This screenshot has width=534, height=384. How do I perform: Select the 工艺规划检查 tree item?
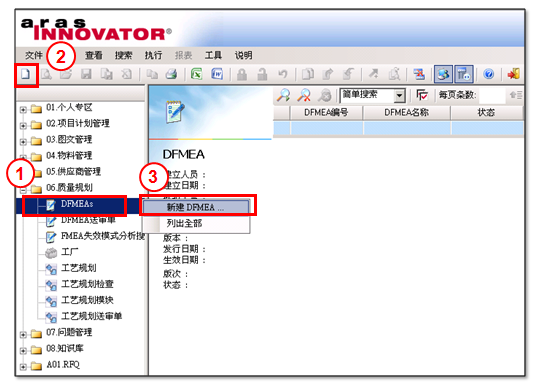87,284
